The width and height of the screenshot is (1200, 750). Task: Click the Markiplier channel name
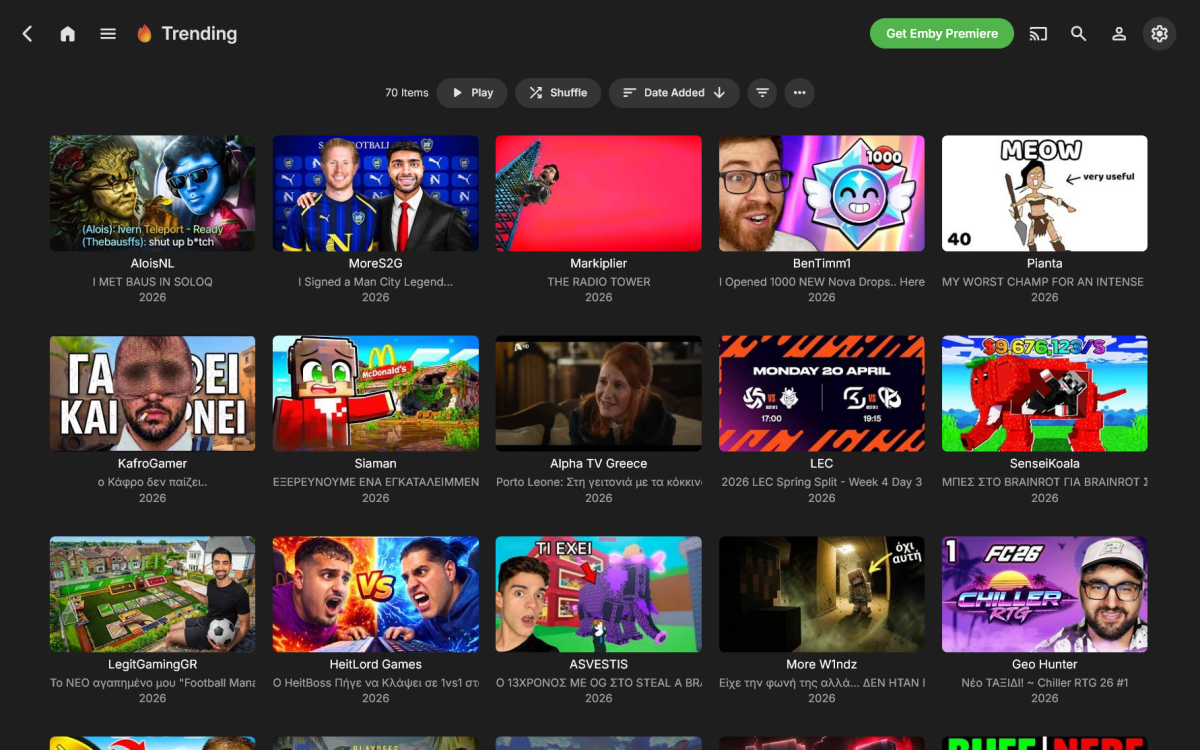tap(599, 264)
